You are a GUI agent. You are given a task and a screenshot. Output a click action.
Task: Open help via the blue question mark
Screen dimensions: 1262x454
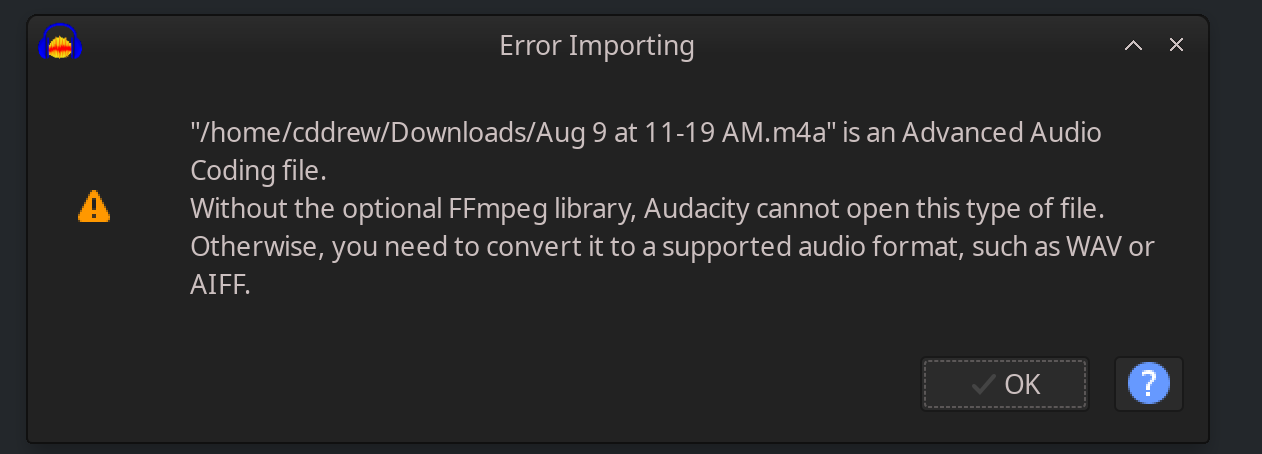click(1149, 384)
